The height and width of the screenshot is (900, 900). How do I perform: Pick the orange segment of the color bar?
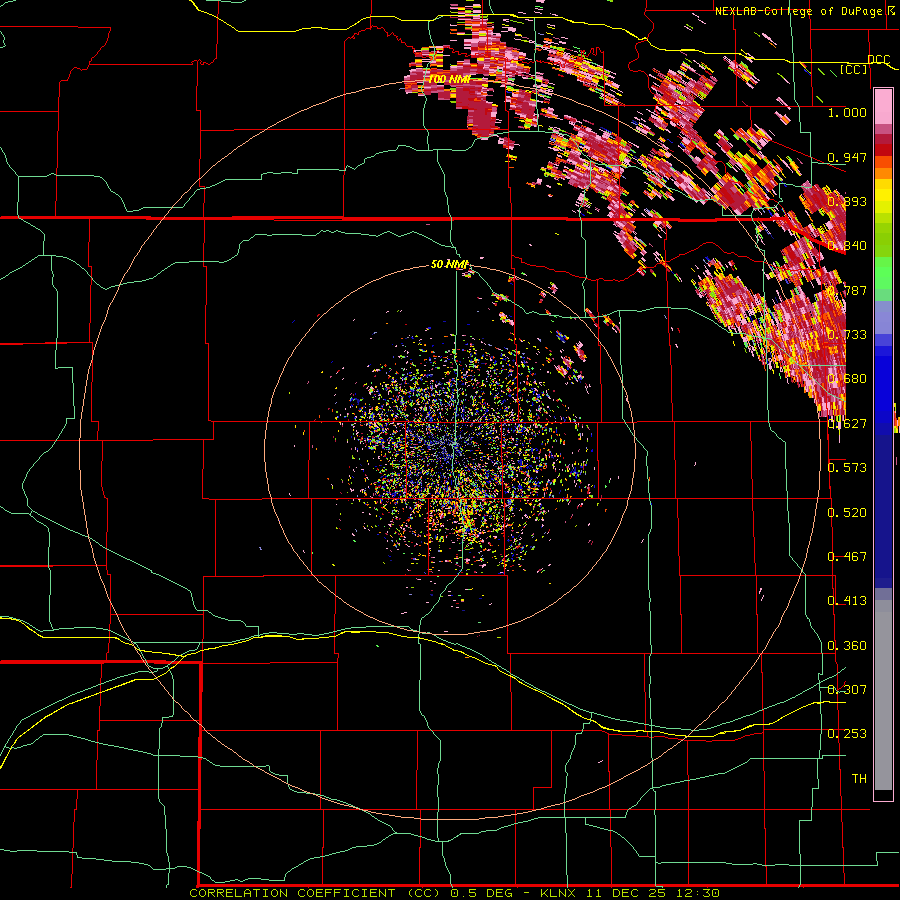pyautogui.click(x=883, y=173)
